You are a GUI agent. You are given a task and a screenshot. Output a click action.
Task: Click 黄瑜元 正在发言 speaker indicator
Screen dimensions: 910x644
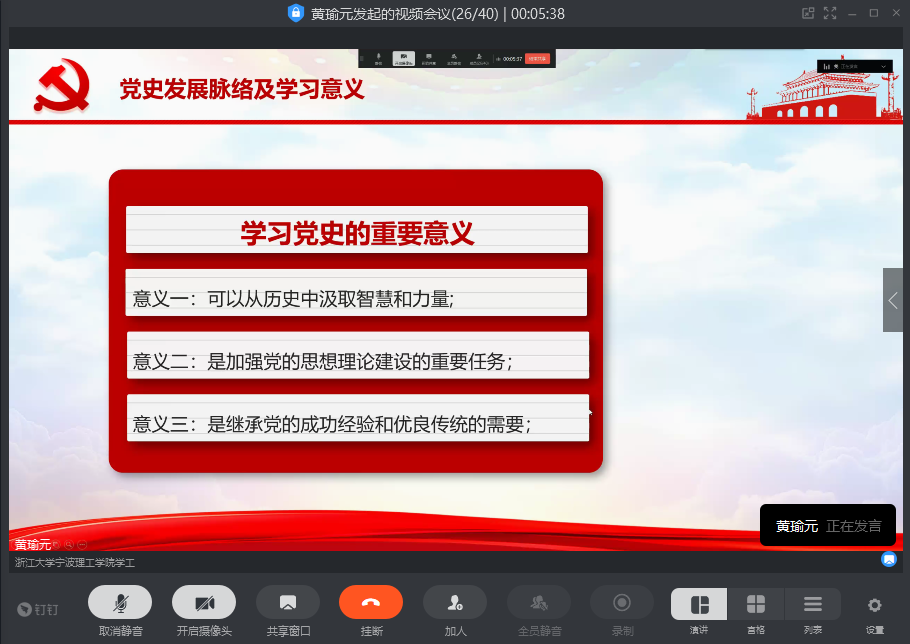pyautogui.click(x=827, y=526)
